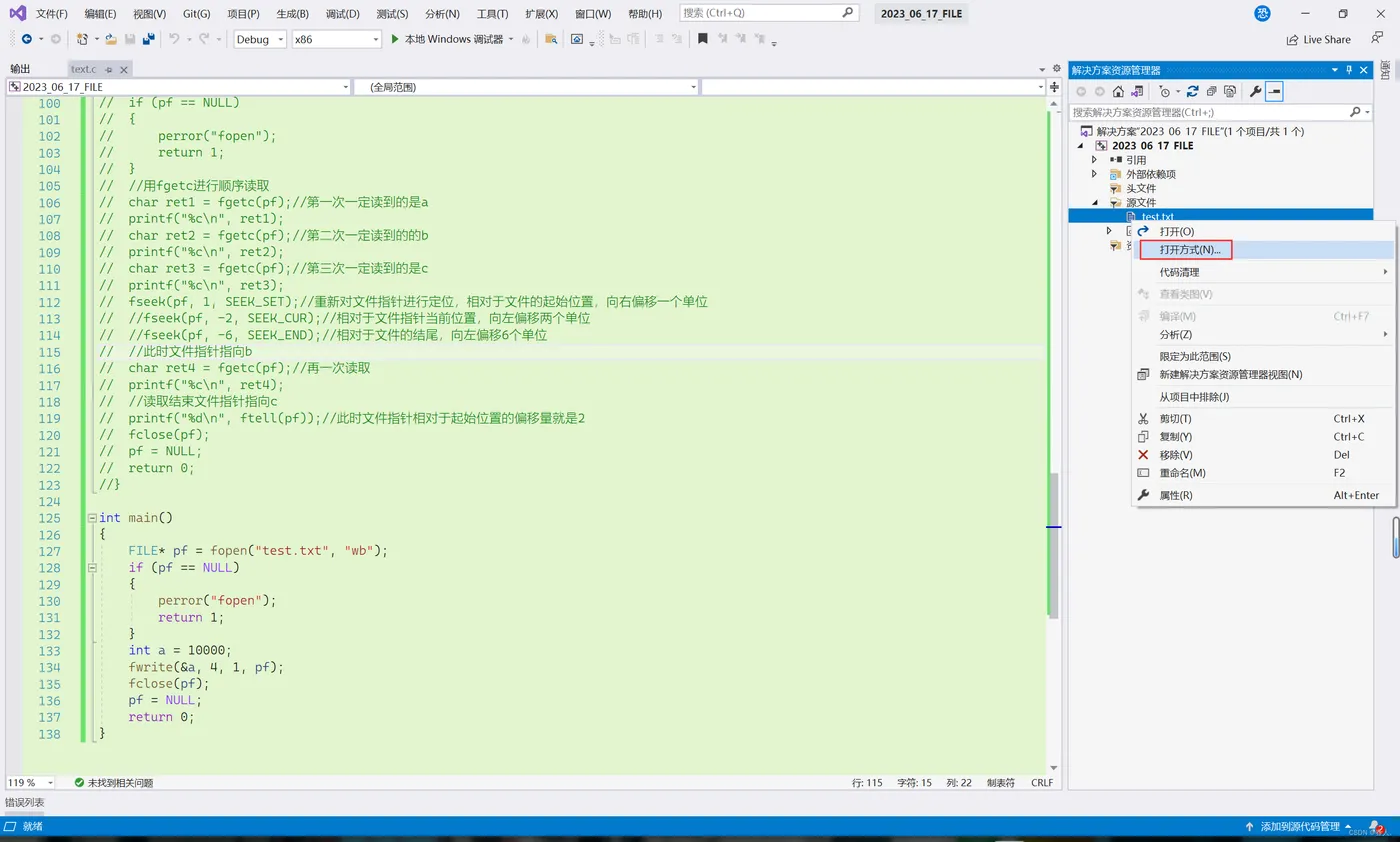Screen dimensions: 1400x842
Task: Open the 2023_06_17_FILE project scope dropdown
Action: [177, 87]
